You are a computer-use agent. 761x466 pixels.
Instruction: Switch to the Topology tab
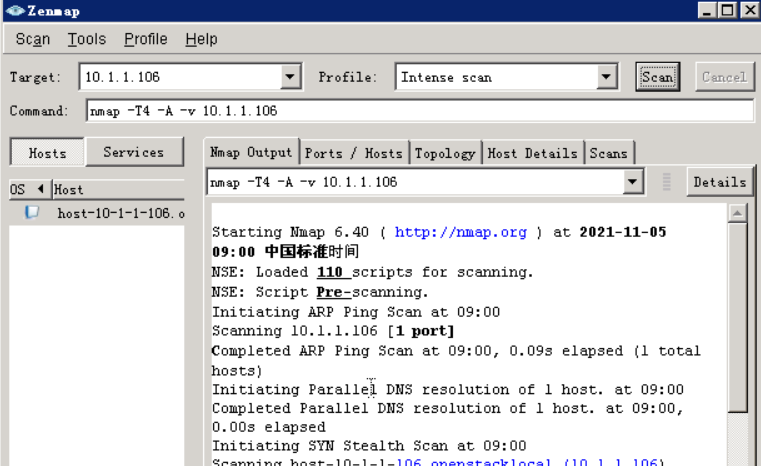[x=445, y=153]
